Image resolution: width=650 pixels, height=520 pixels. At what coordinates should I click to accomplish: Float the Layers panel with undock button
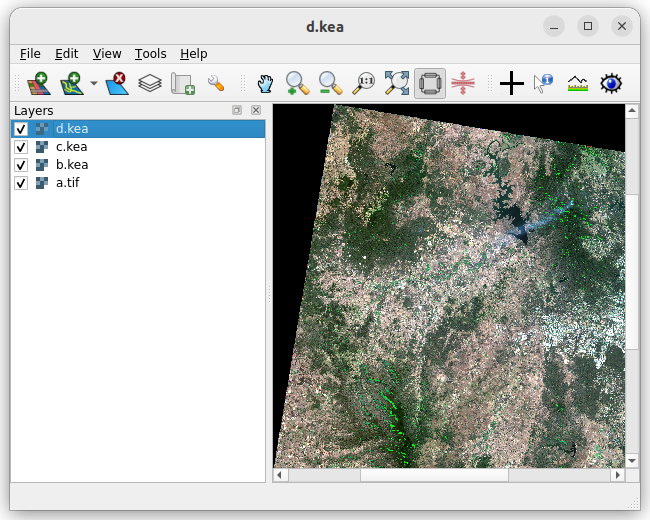click(237, 110)
